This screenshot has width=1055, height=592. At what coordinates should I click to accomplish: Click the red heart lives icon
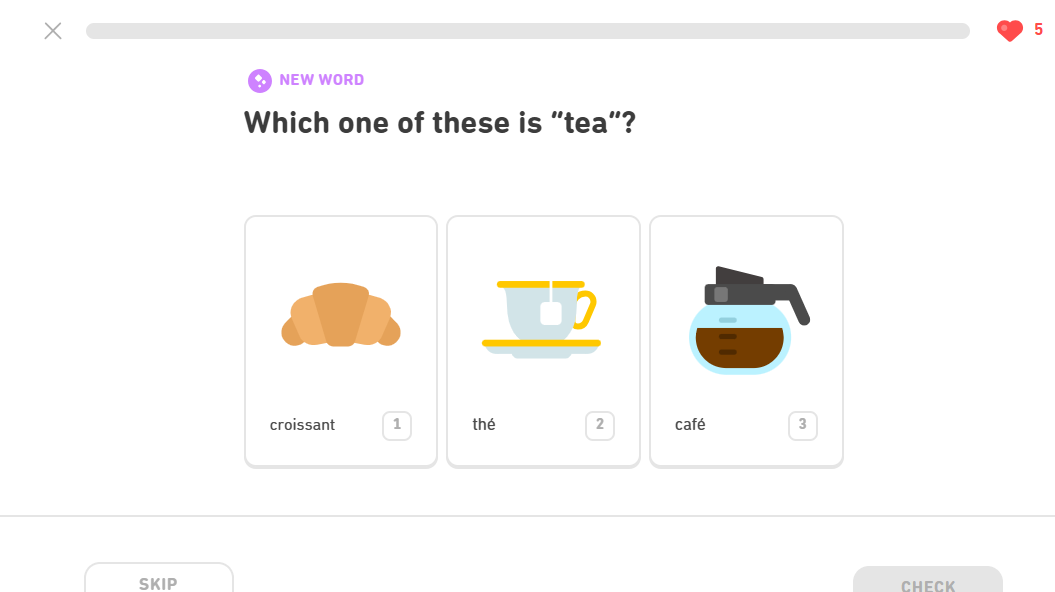1008,30
